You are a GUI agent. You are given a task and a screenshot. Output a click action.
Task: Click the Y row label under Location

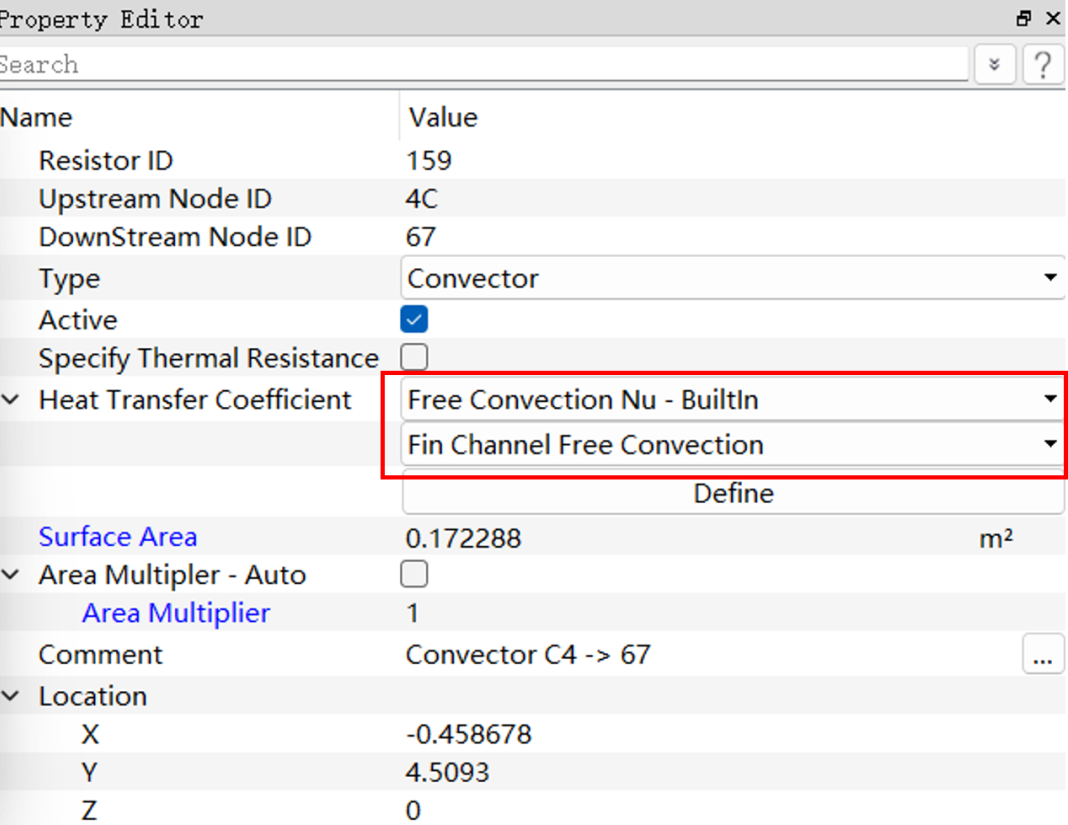pyautogui.click(x=90, y=773)
